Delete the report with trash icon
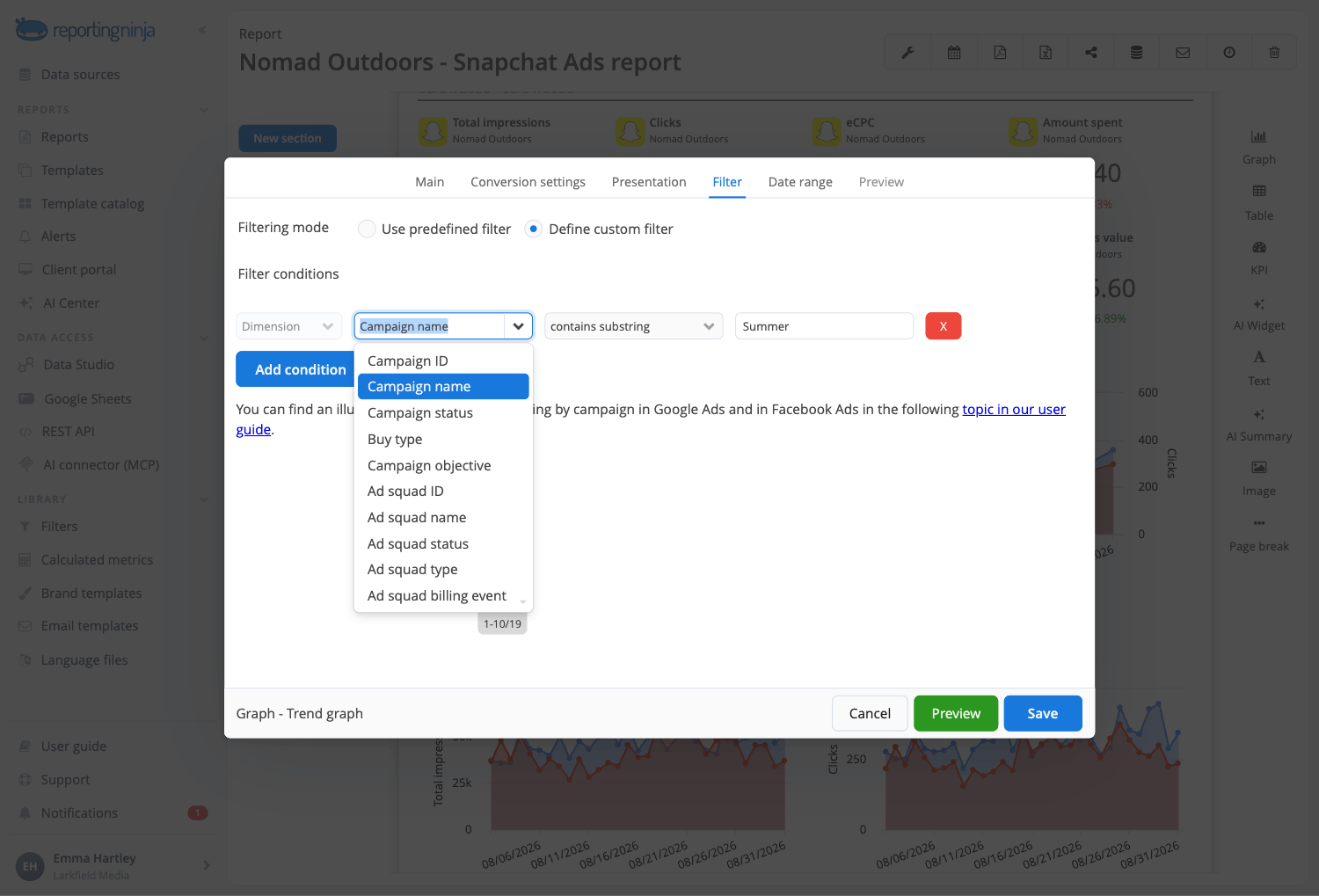 pyautogui.click(x=1274, y=53)
